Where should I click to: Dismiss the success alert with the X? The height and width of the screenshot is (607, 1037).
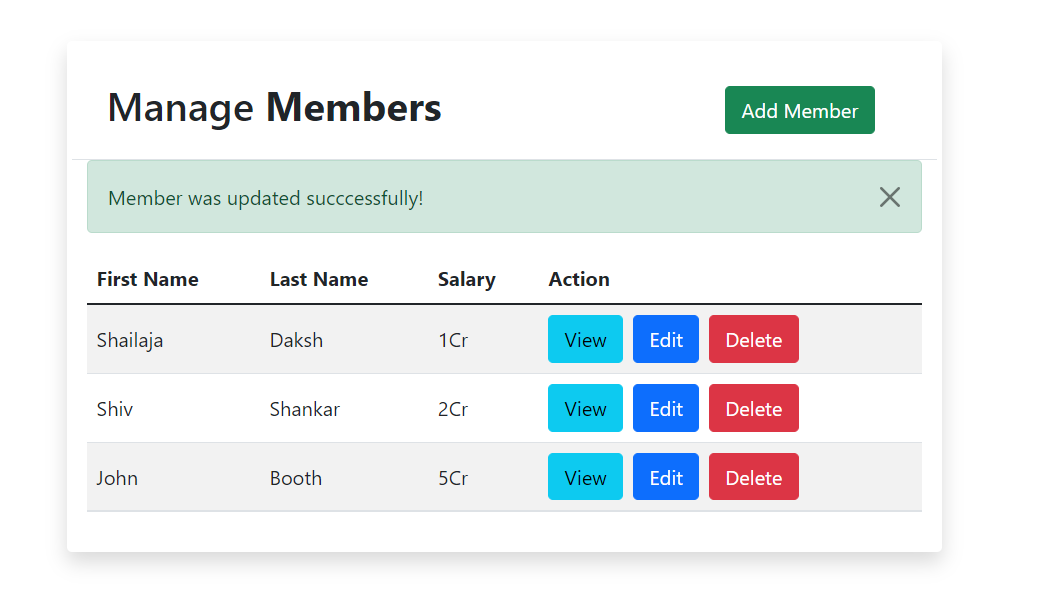pos(889,197)
